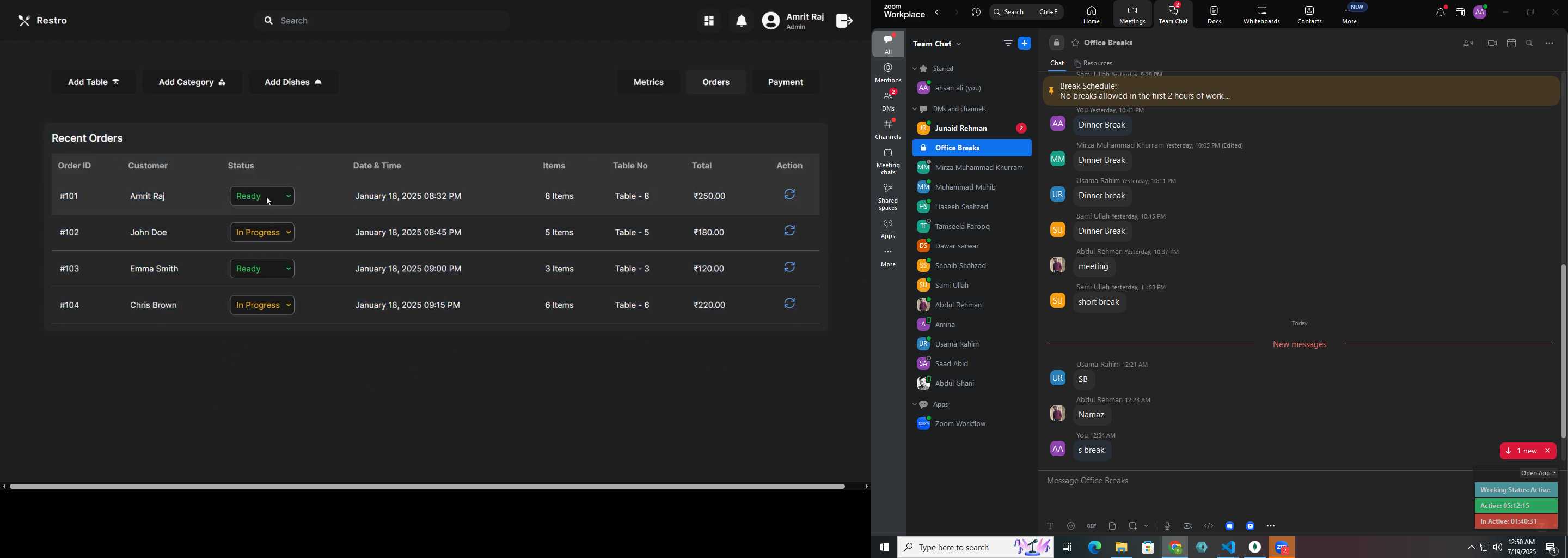Open Zoom Contacts tab
The image size is (1568, 558).
coord(1309,15)
